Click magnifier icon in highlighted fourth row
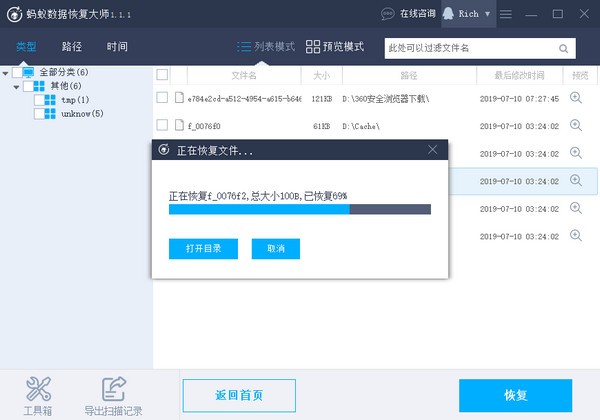 [576, 181]
